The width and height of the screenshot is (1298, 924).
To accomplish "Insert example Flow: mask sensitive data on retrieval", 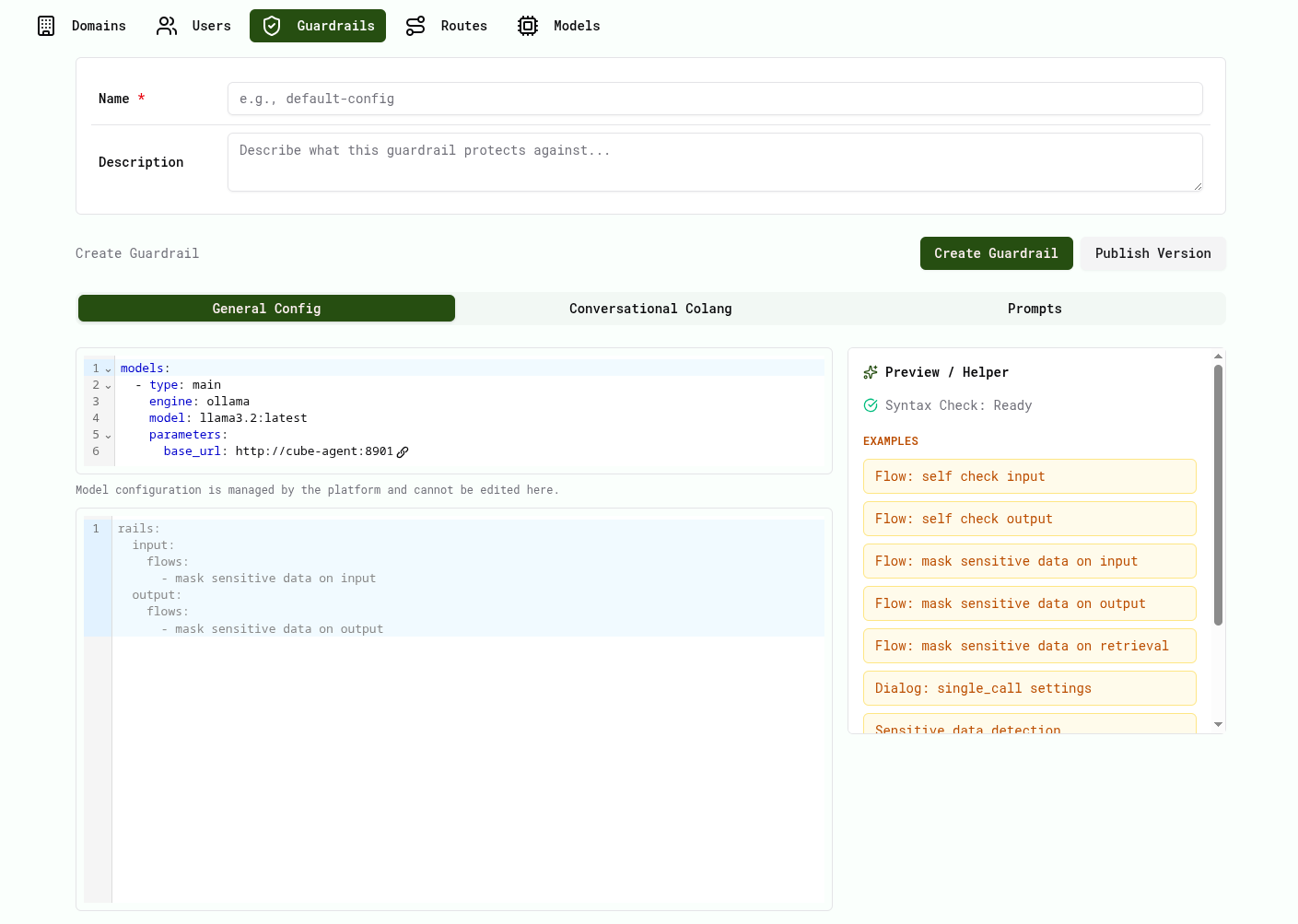I will pos(1029,646).
